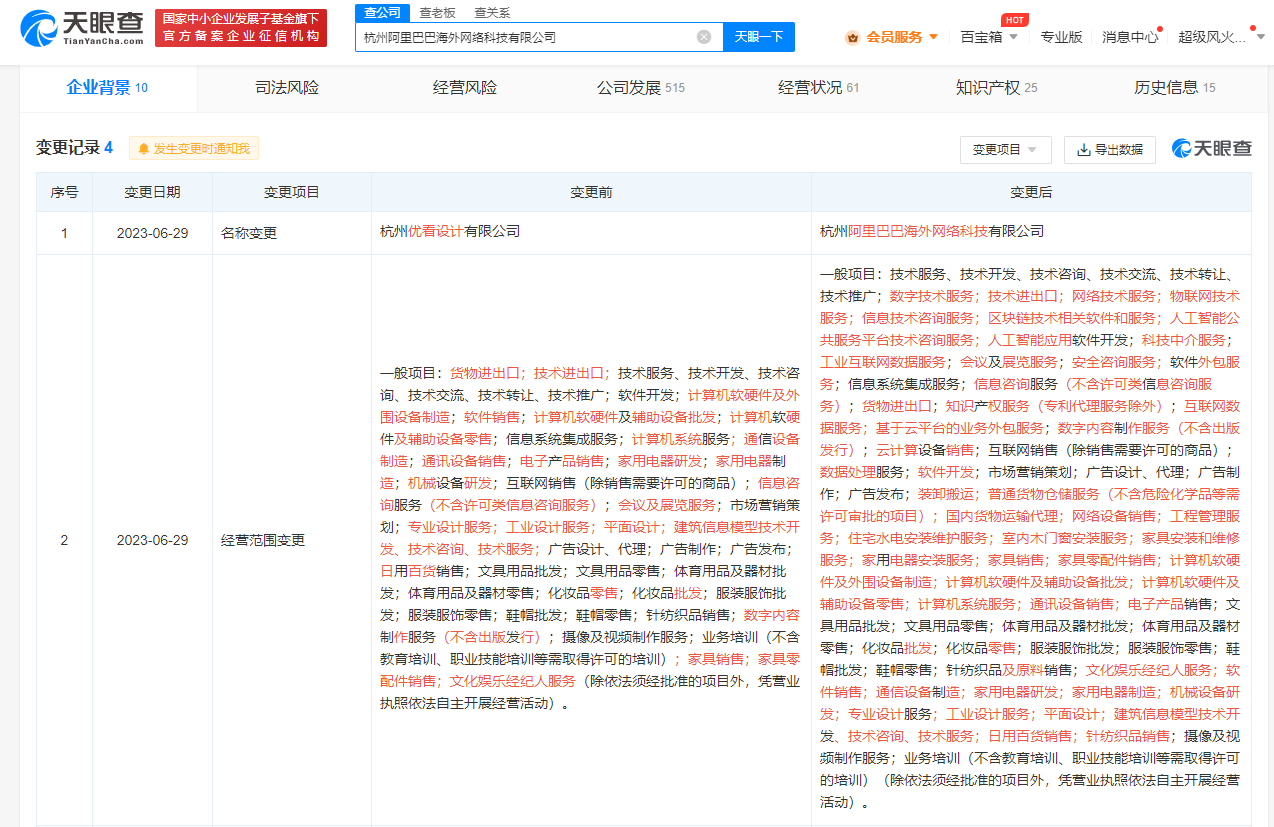Switch to the 经营风险 tab
The width and height of the screenshot is (1274, 827).
[x=465, y=88]
